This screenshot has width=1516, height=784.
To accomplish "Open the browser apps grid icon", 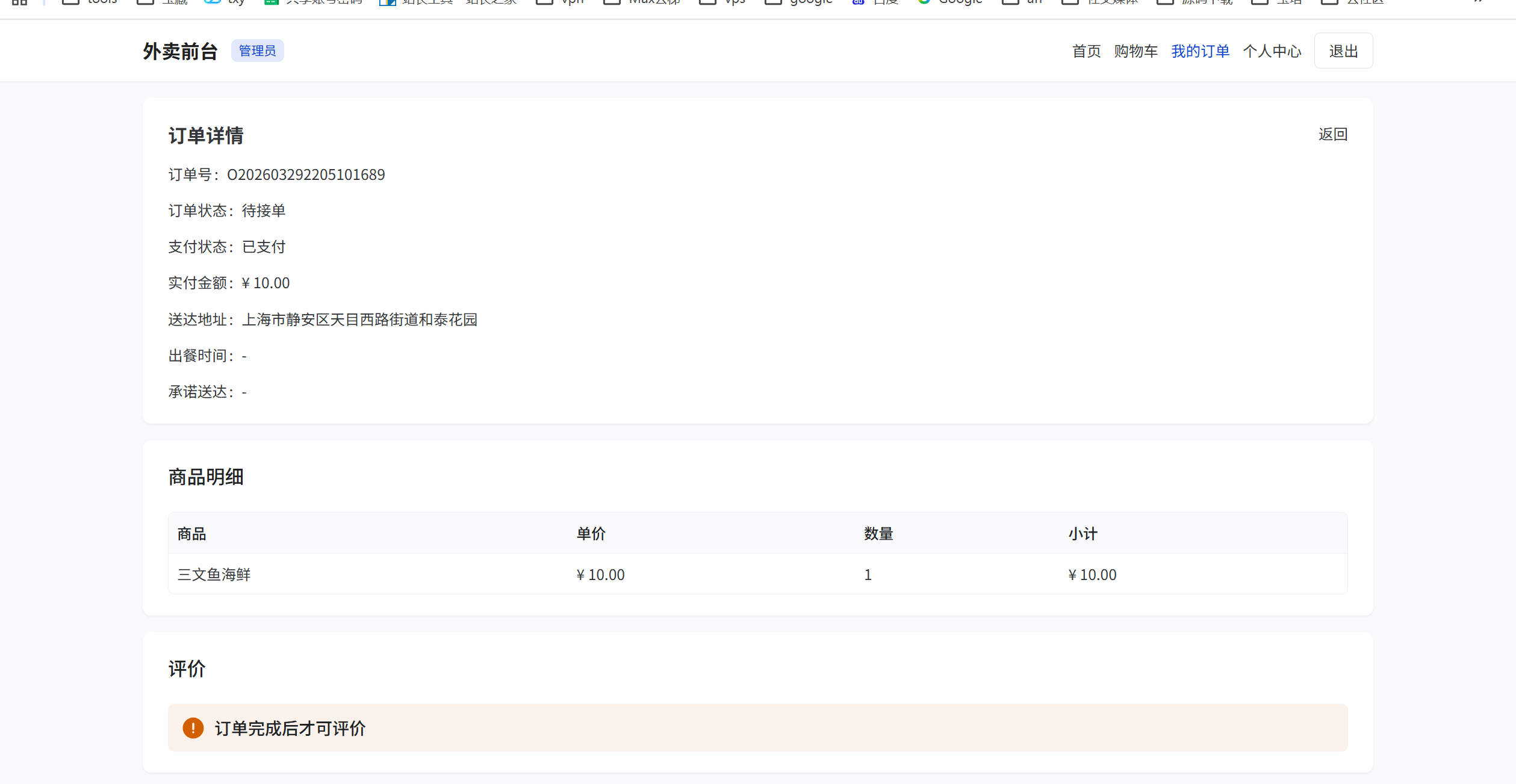I will 19,2.
